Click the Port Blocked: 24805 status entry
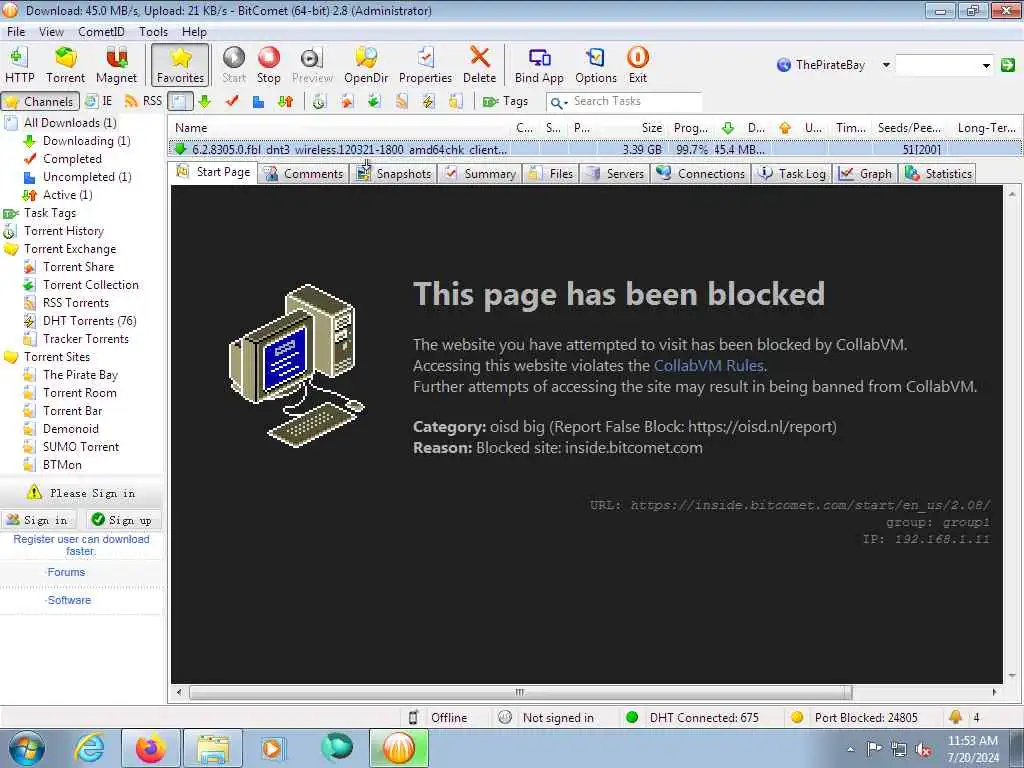The image size is (1024, 768). click(854, 718)
